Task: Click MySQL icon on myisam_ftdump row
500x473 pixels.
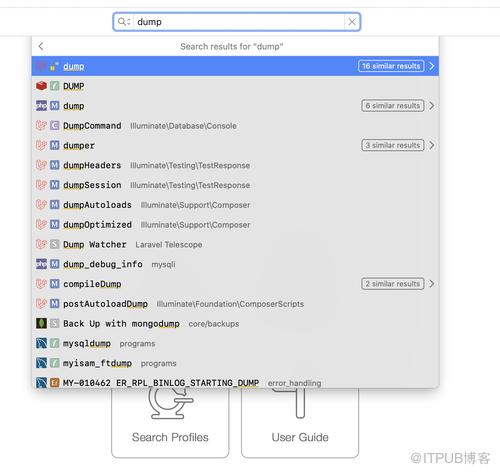Action: [41, 363]
